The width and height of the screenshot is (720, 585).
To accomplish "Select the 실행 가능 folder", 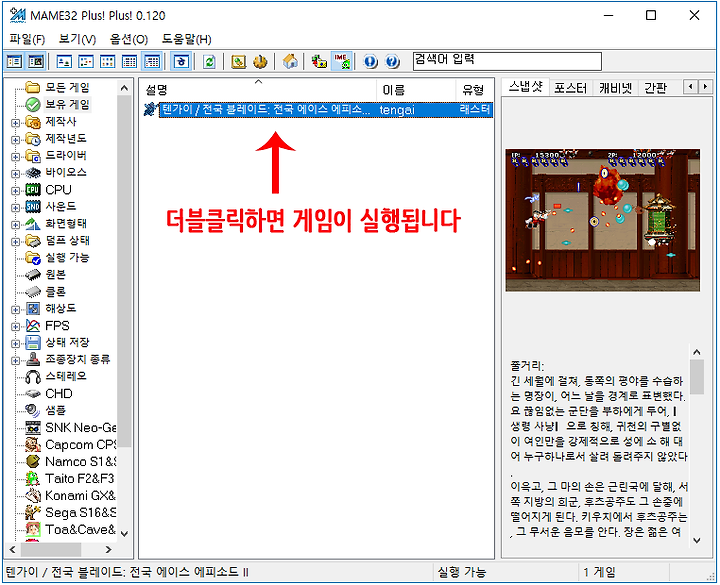I will pyautogui.click(x=67, y=258).
